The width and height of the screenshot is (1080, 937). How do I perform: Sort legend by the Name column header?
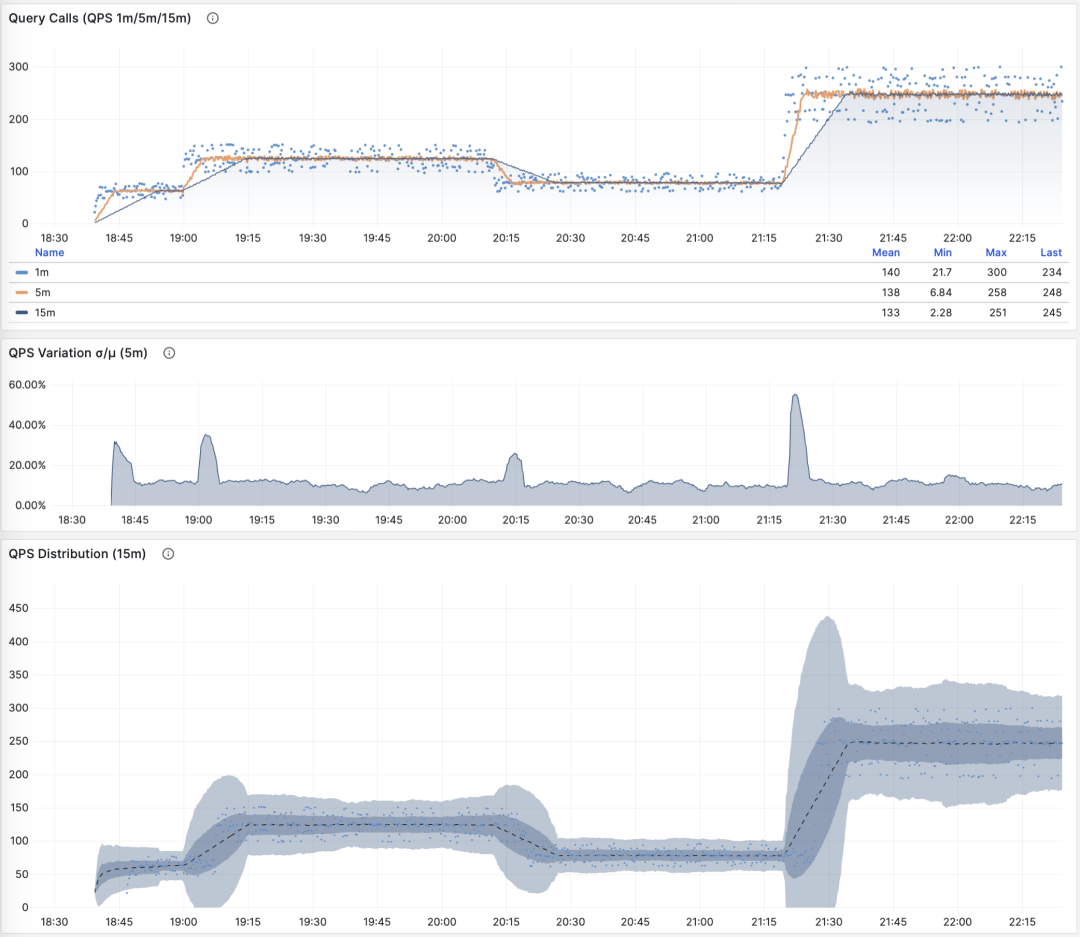[x=49, y=253]
